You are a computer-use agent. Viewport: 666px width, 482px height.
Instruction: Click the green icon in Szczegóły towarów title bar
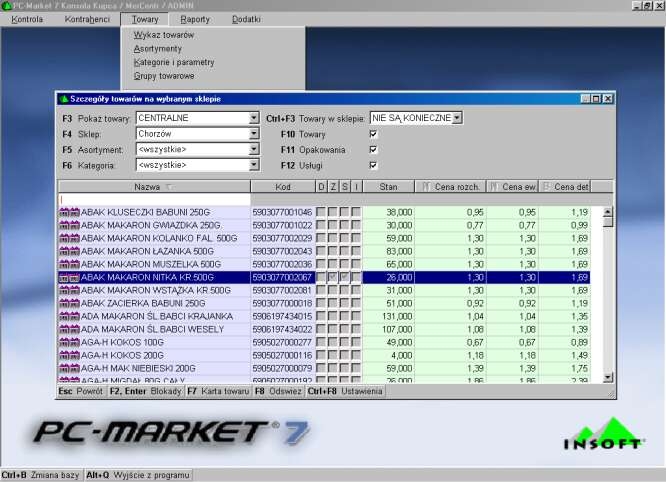[64, 99]
